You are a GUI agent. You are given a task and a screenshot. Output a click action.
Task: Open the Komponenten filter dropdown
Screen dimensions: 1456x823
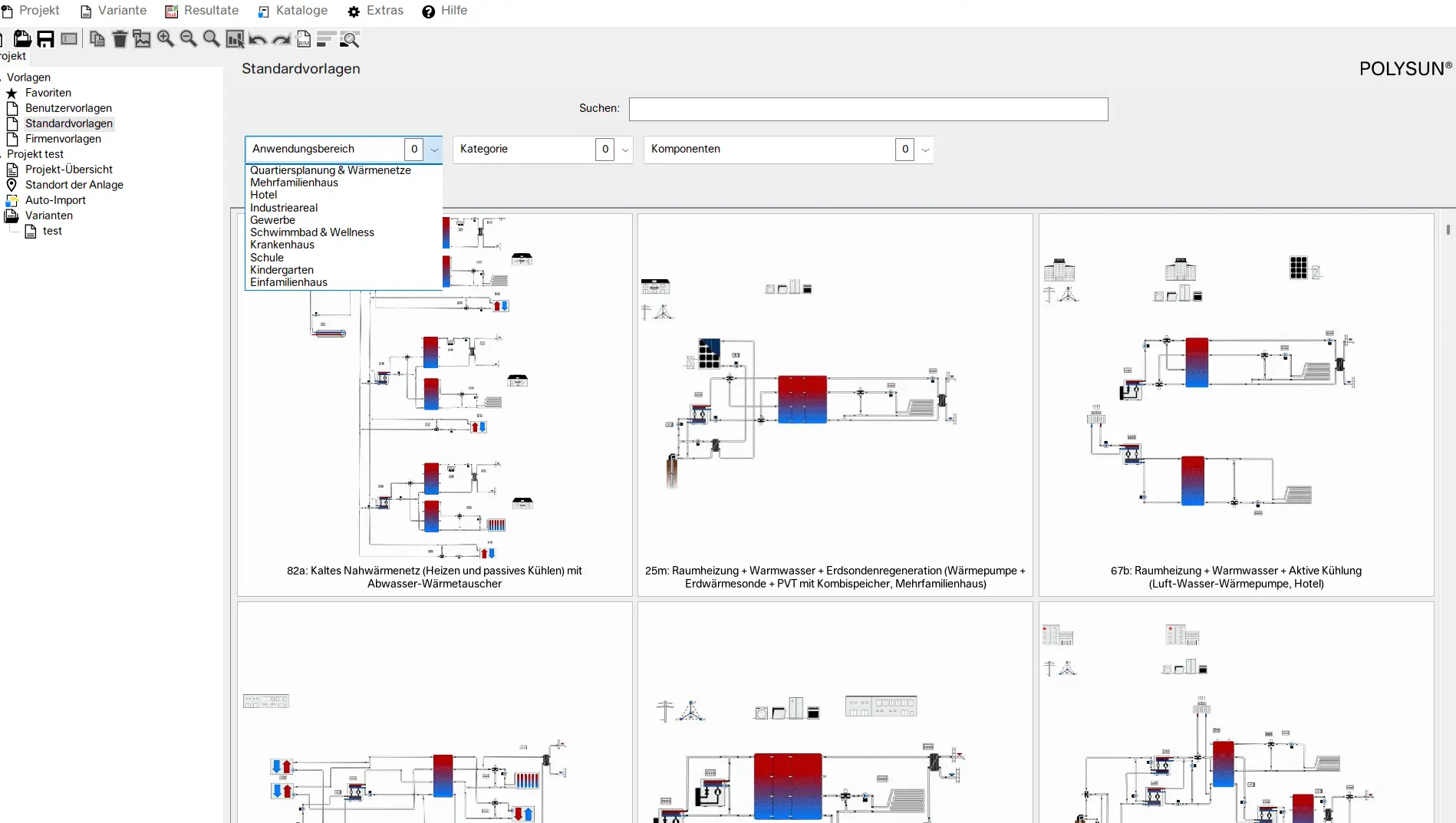tap(925, 150)
